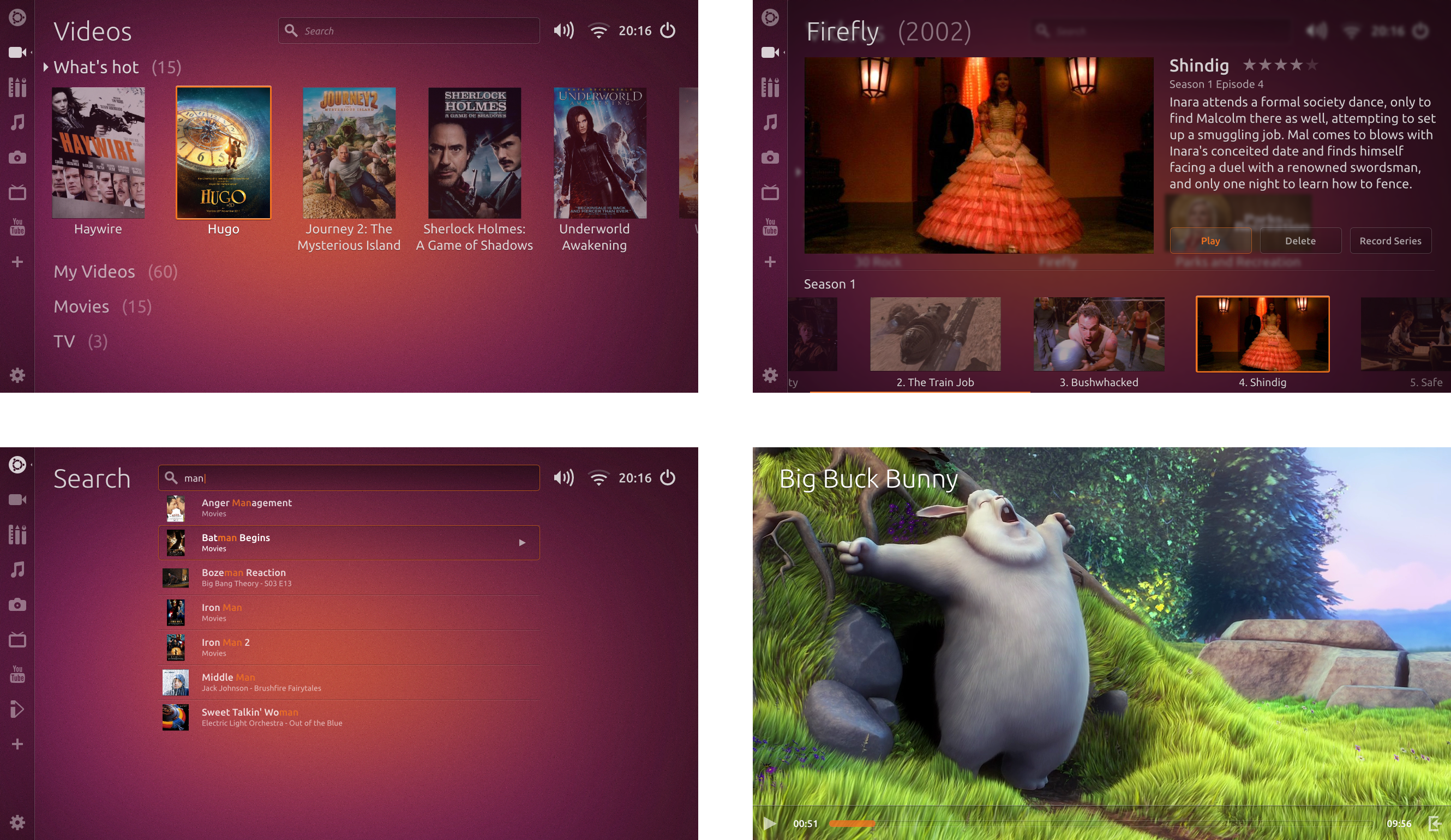The image size is (1451, 840).
Task: Select episode 2. The Train Job thumbnail
Action: click(x=935, y=334)
